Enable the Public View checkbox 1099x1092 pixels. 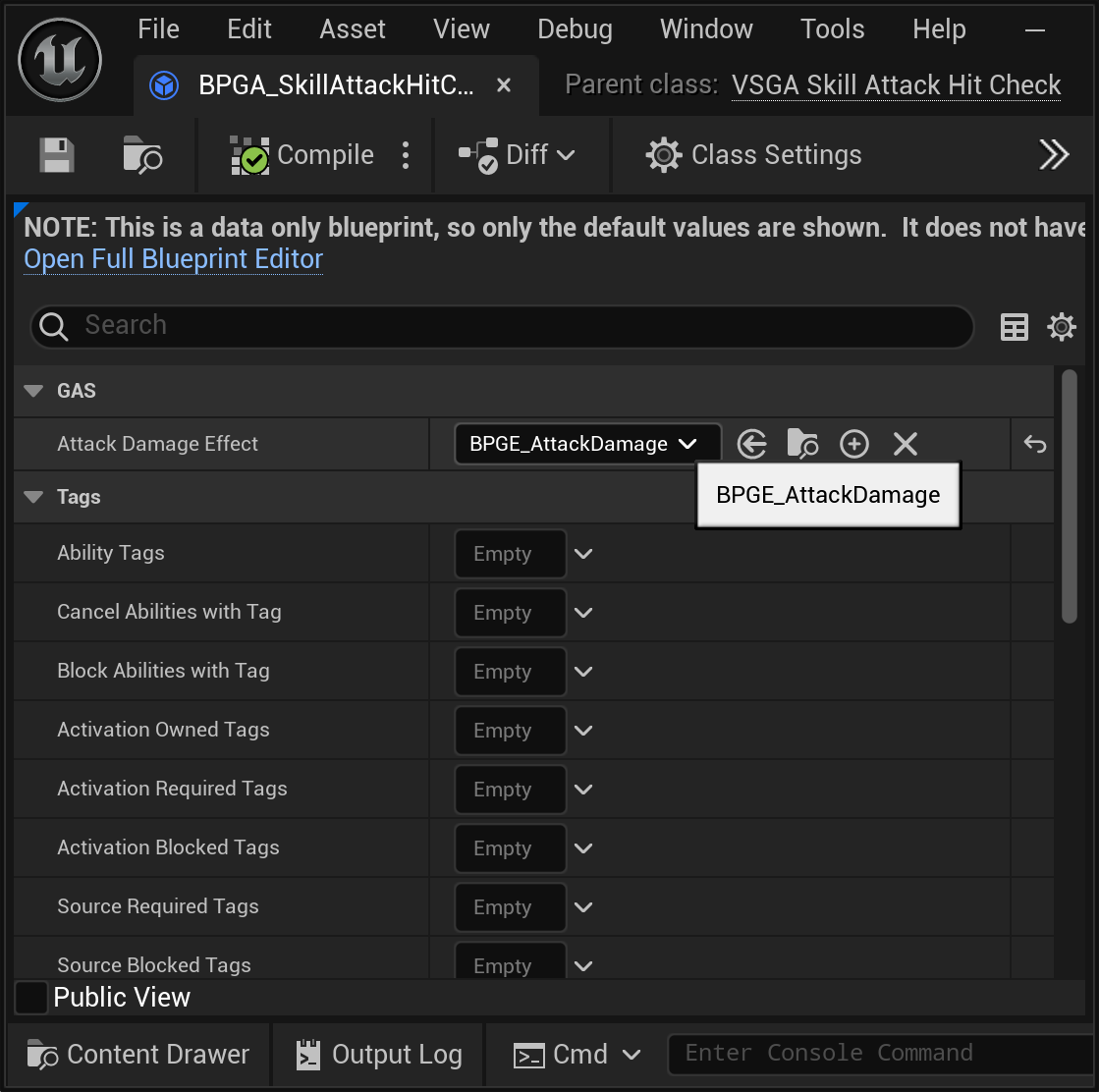(30, 998)
